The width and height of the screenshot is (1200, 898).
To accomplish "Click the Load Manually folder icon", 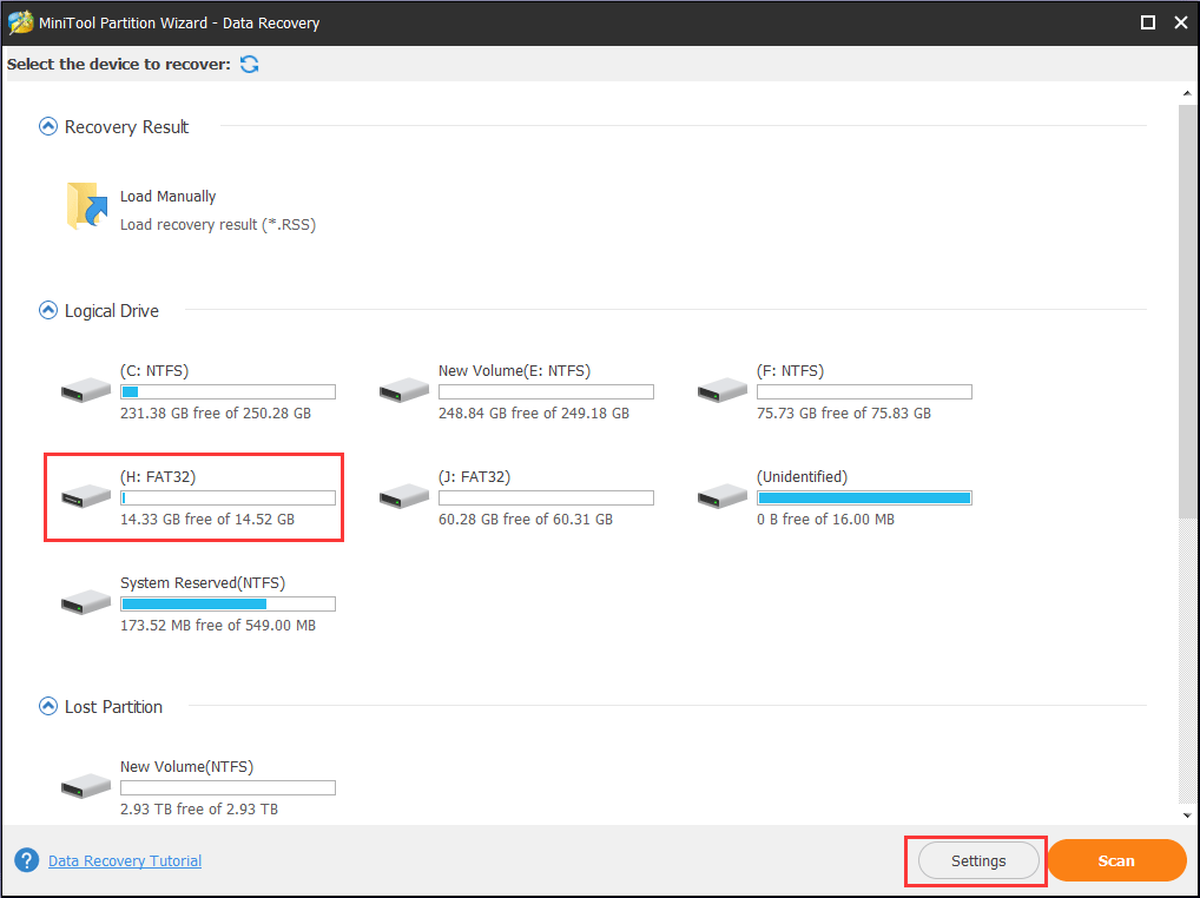I will click(87, 206).
